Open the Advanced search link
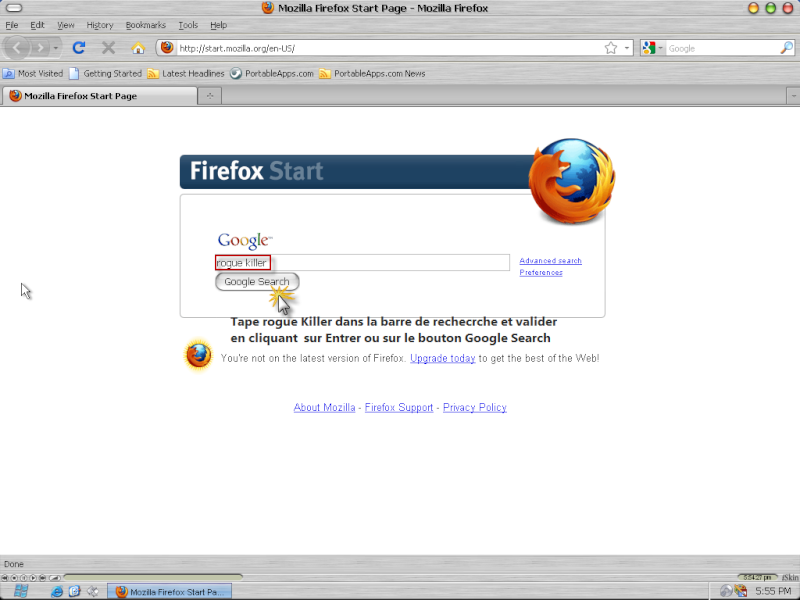 (x=550, y=261)
